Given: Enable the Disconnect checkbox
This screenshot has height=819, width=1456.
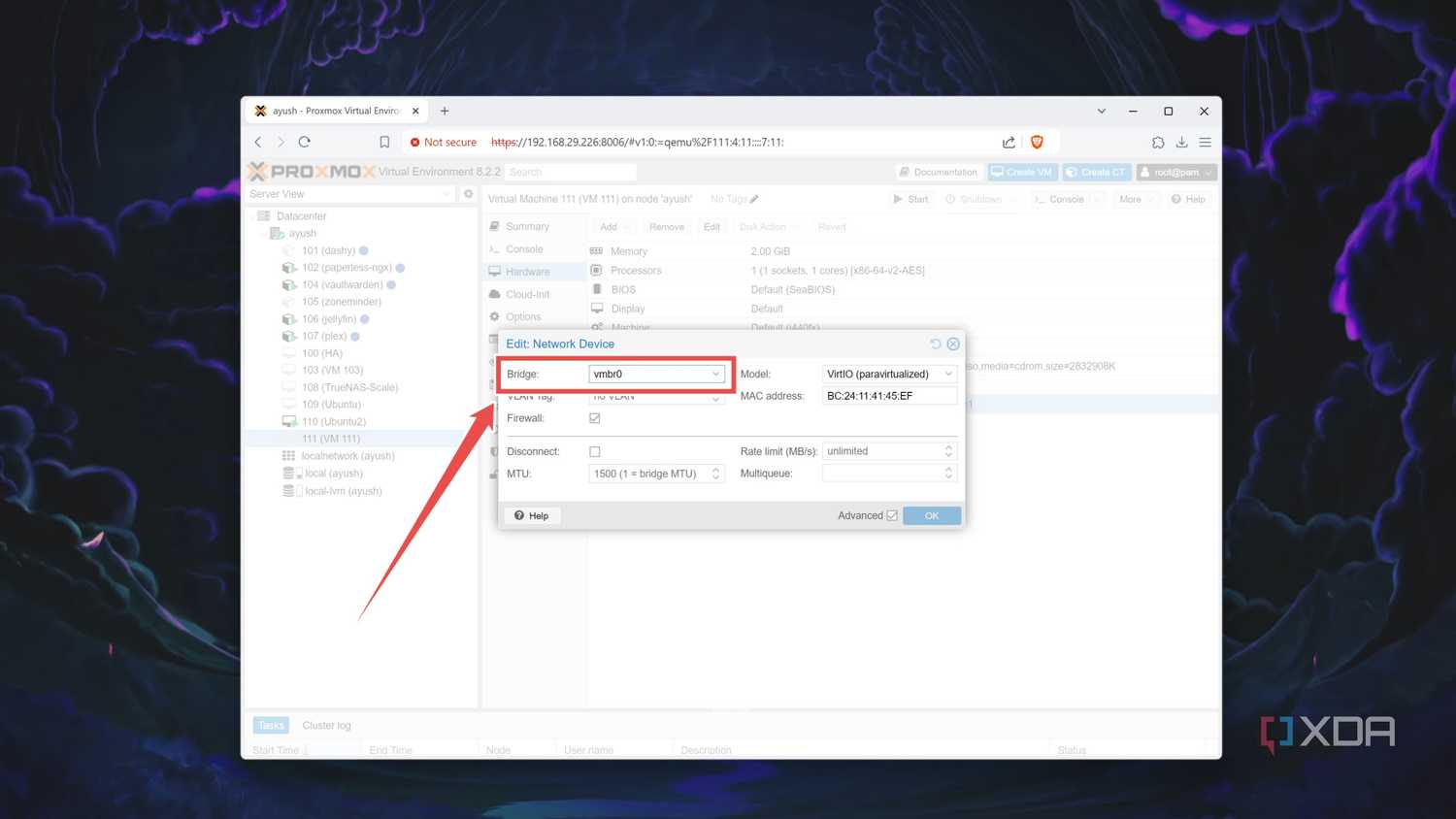Looking at the screenshot, I should pos(595,451).
